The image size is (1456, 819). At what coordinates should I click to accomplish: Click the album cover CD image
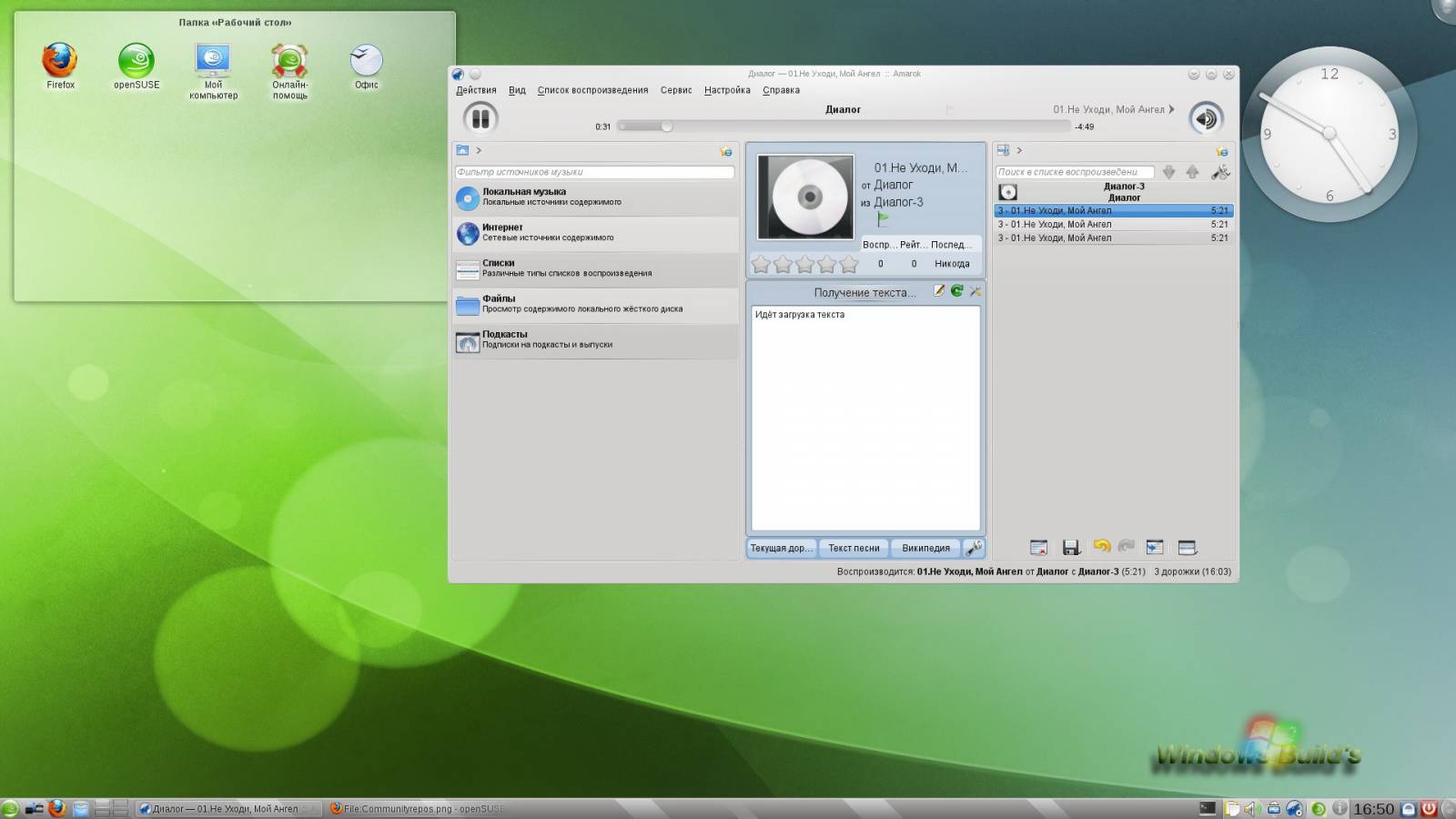806,197
